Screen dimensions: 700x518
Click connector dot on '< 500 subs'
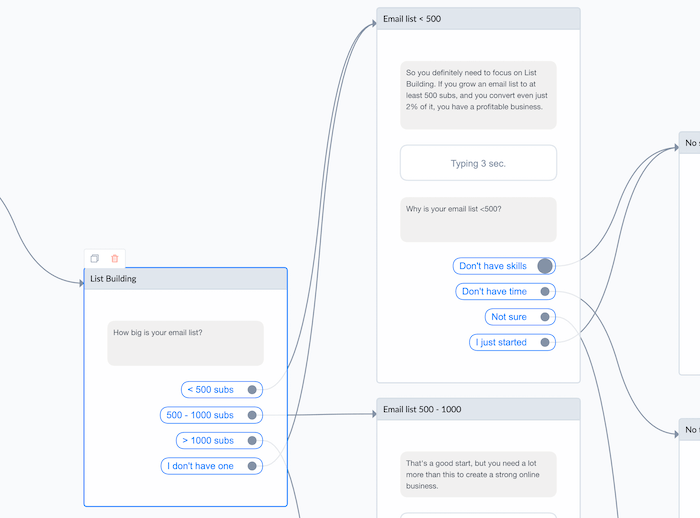click(x=252, y=389)
